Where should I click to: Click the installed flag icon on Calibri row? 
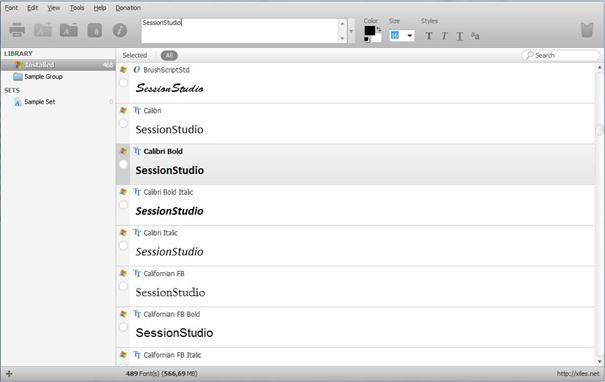coord(123,110)
